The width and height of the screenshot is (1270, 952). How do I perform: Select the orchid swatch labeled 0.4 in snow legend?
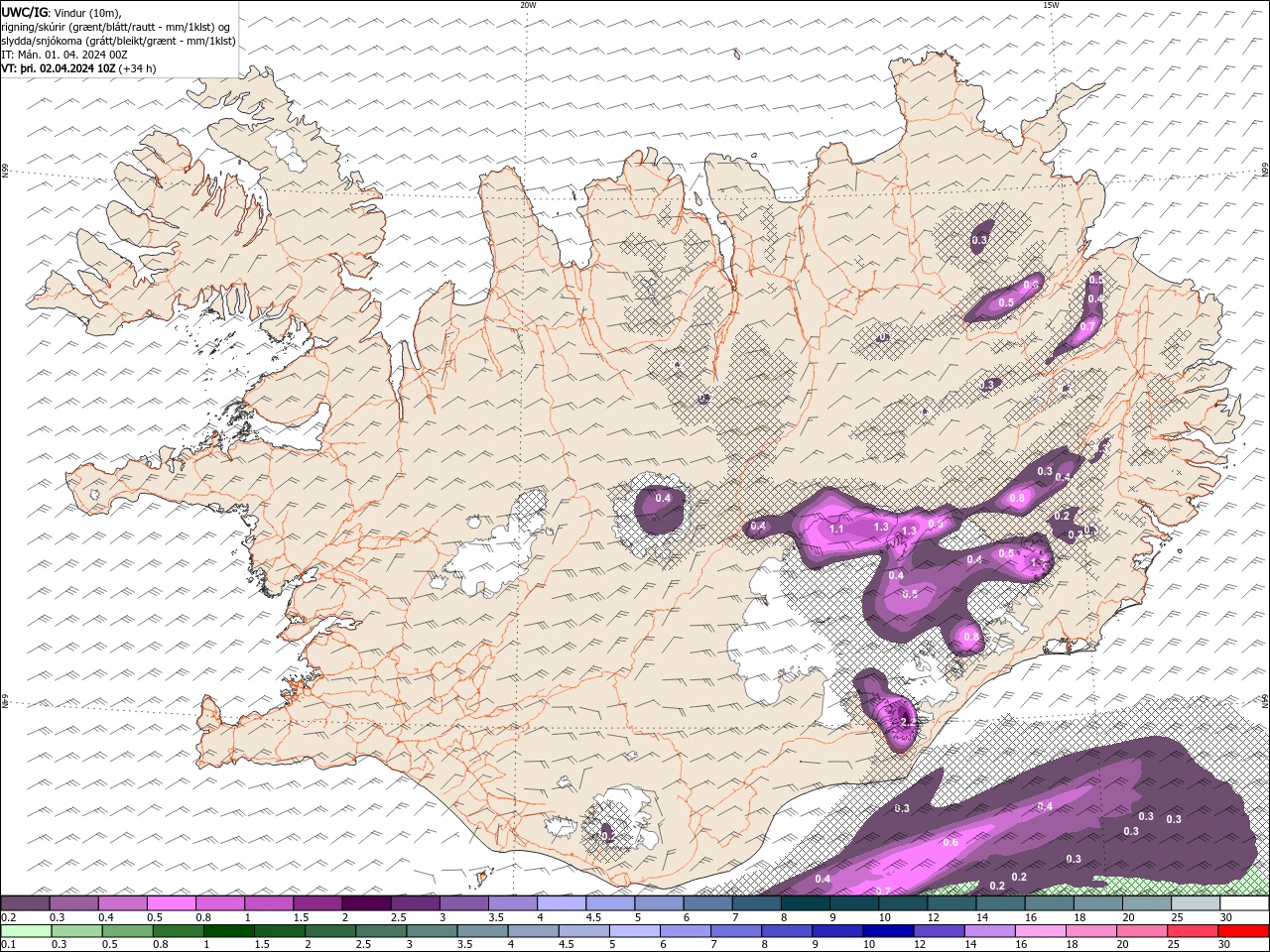point(122,902)
